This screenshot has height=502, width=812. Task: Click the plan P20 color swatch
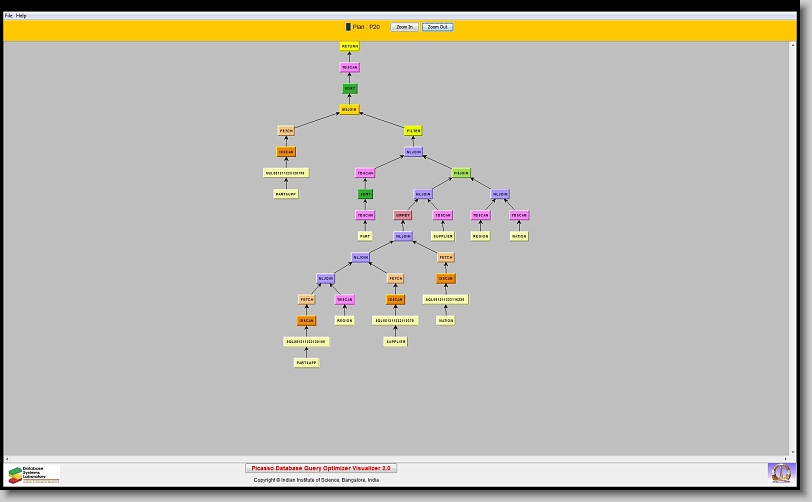coord(348,27)
